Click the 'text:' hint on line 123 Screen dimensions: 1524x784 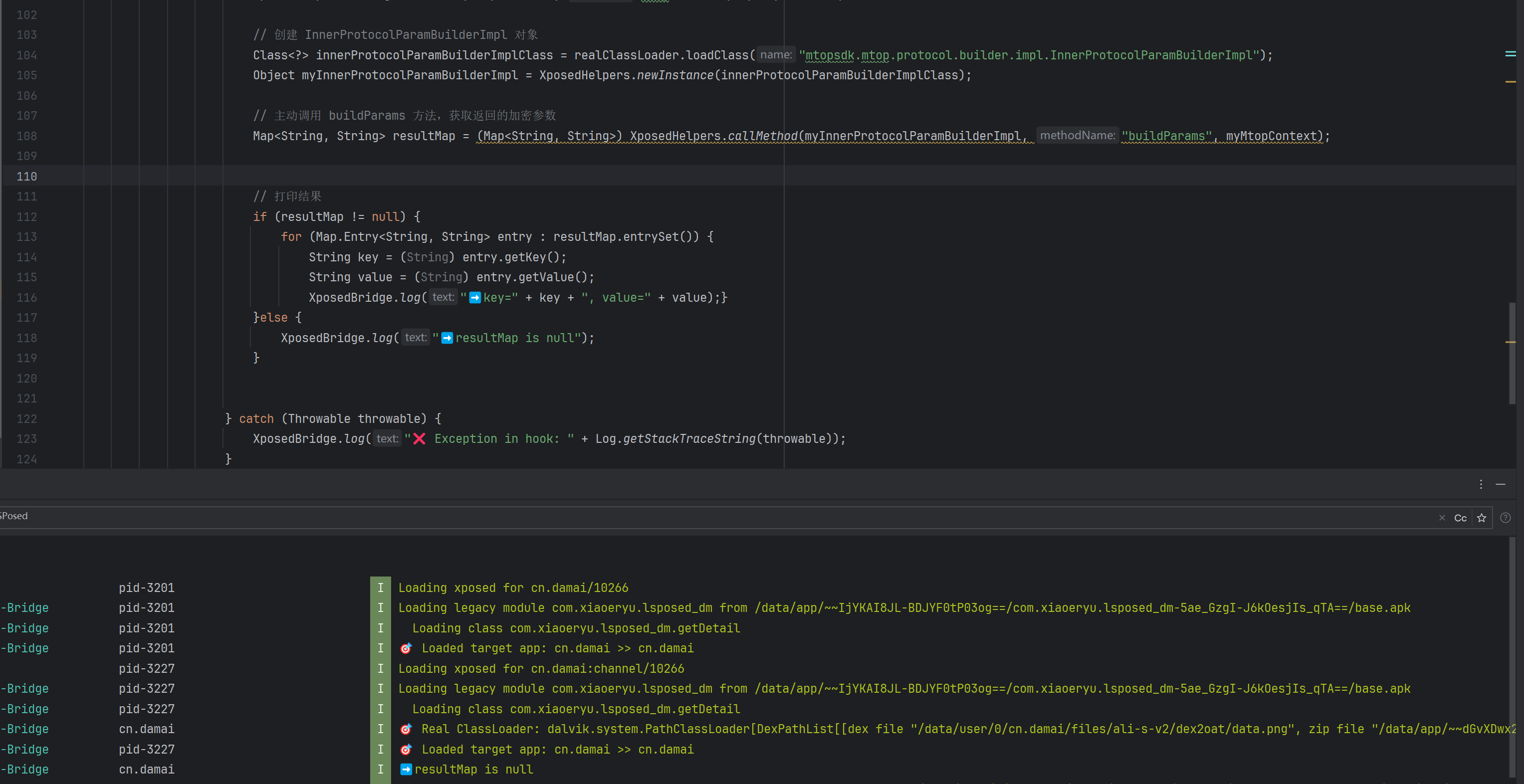(388, 439)
